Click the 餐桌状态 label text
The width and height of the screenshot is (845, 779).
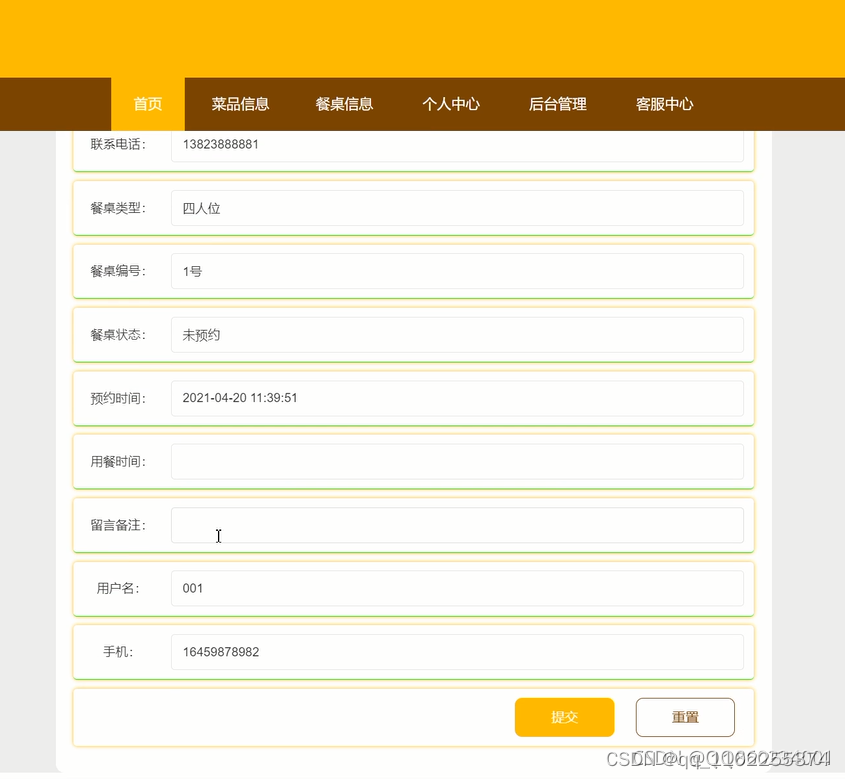pos(118,335)
